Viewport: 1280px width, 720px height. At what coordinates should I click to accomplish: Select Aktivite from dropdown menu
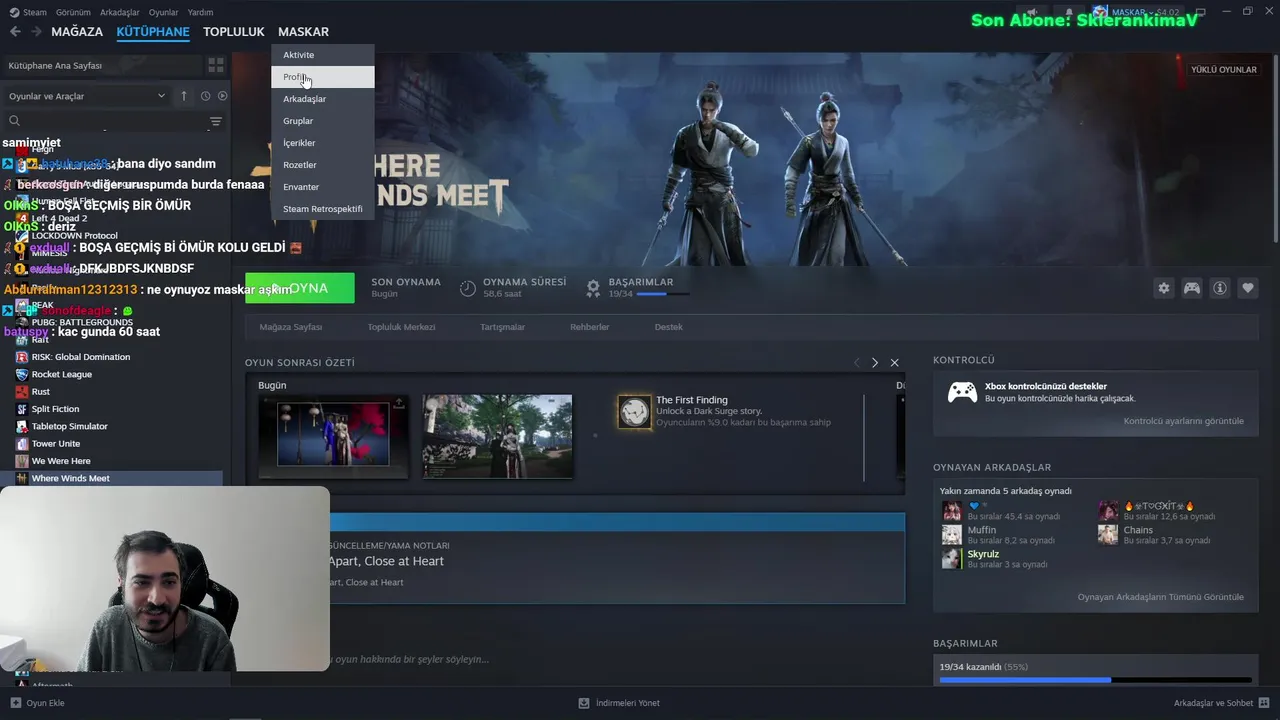(x=323, y=55)
